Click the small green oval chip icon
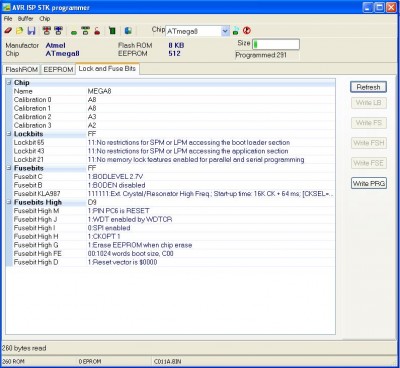This screenshot has height=368, width=400. (74, 32)
